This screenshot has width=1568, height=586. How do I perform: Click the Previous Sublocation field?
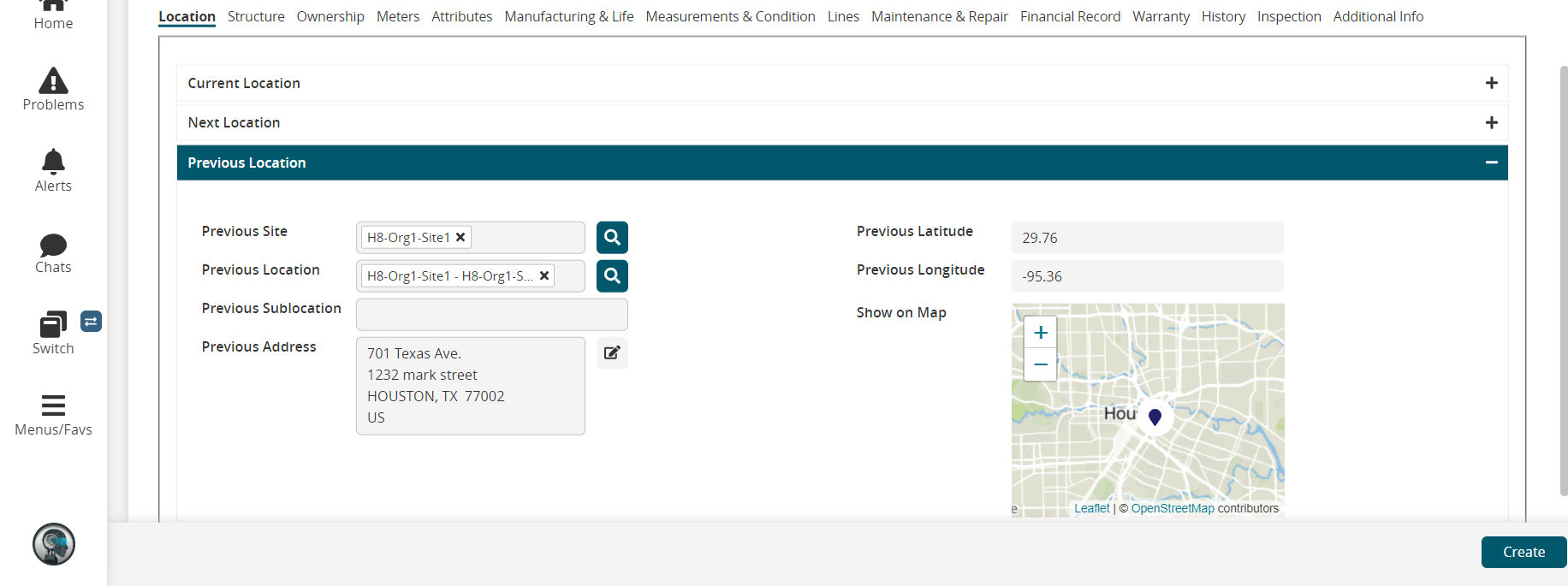pyautogui.click(x=492, y=314)
